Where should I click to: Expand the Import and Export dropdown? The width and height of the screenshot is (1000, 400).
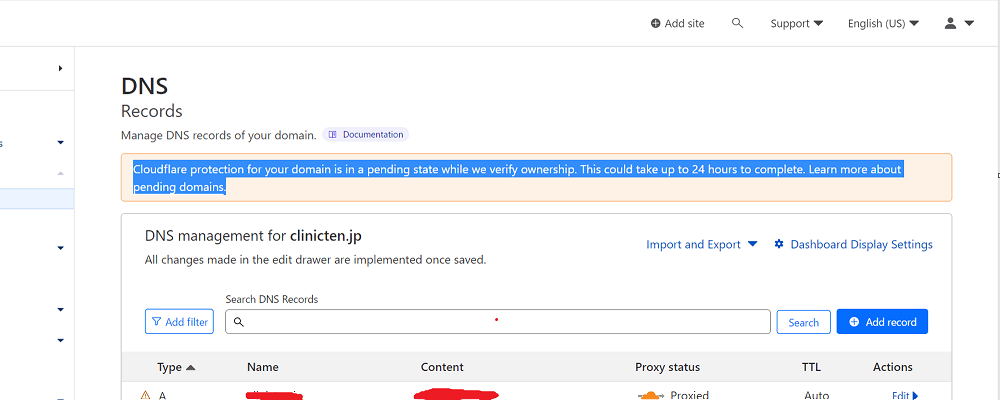pos(702,244)
